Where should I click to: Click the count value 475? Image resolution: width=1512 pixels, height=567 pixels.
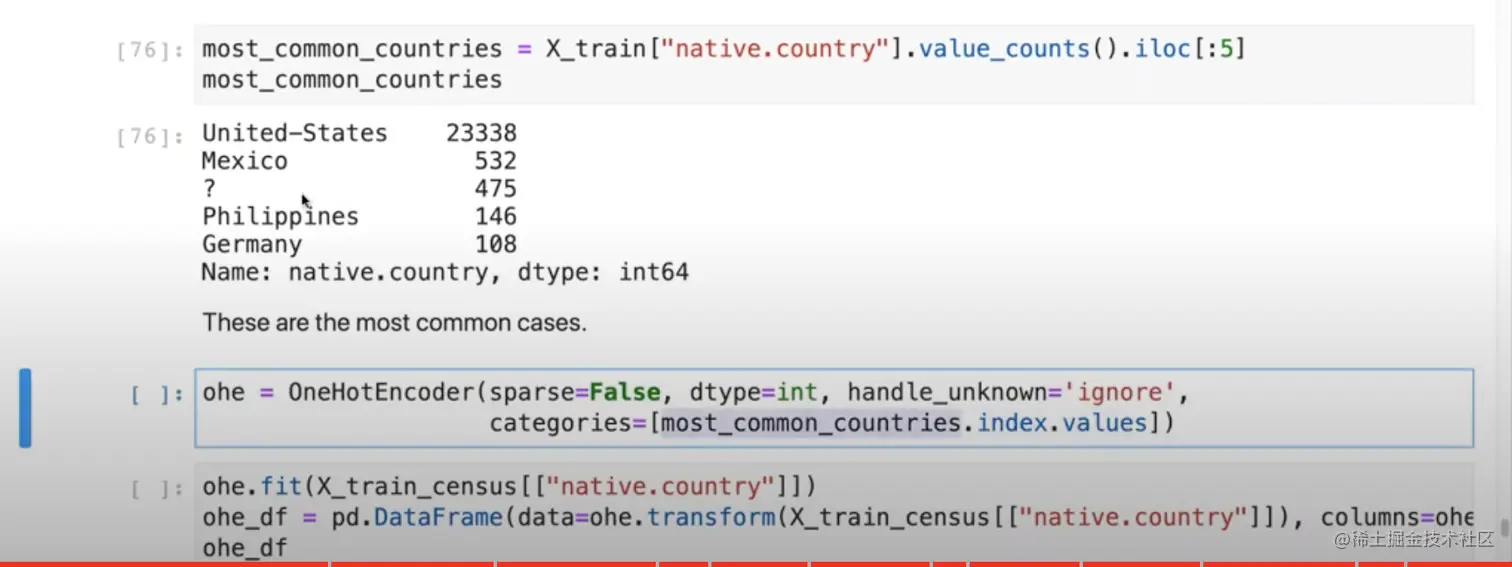(x=496, y=189)
